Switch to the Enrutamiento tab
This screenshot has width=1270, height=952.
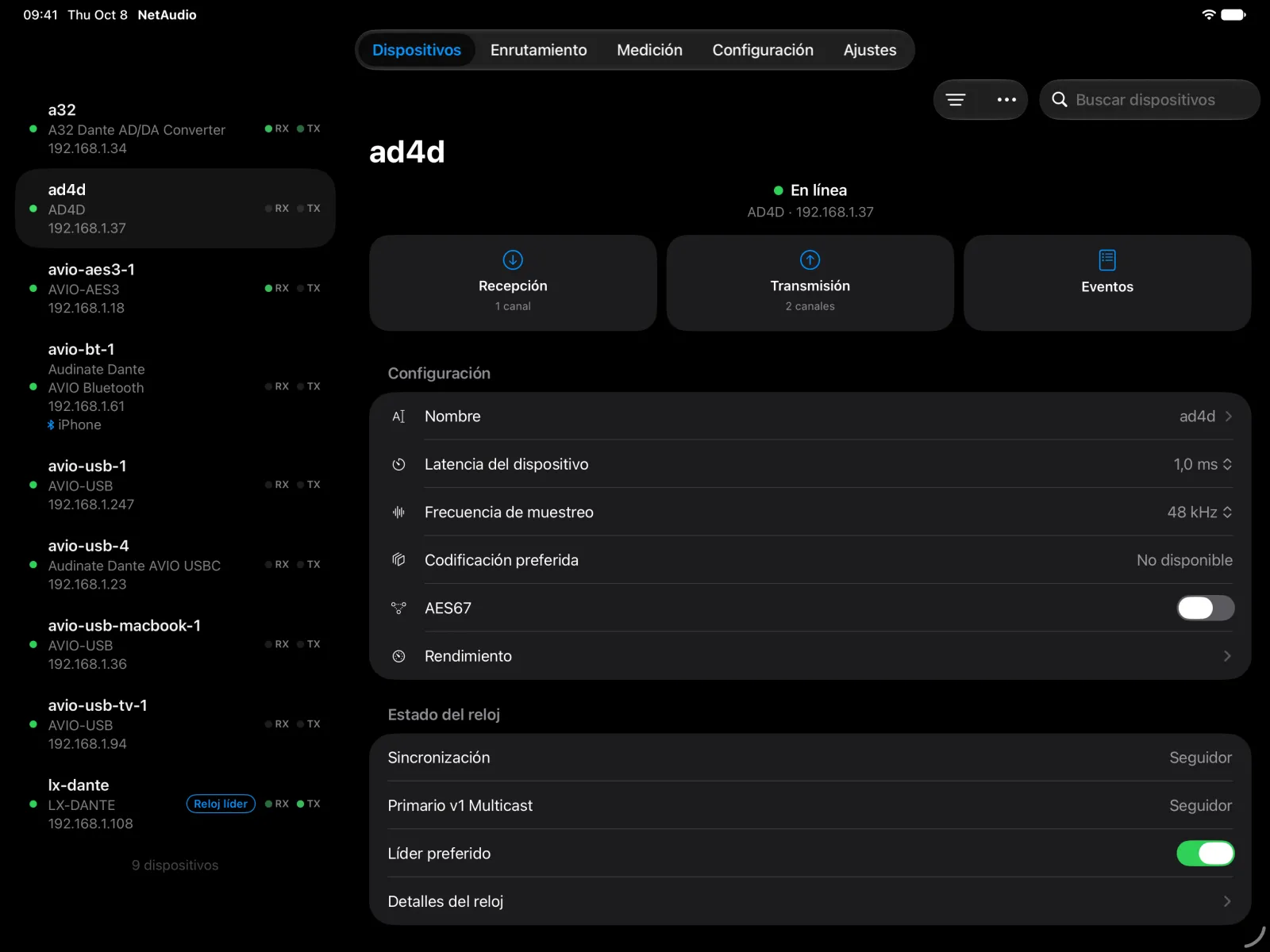(538, 50)
